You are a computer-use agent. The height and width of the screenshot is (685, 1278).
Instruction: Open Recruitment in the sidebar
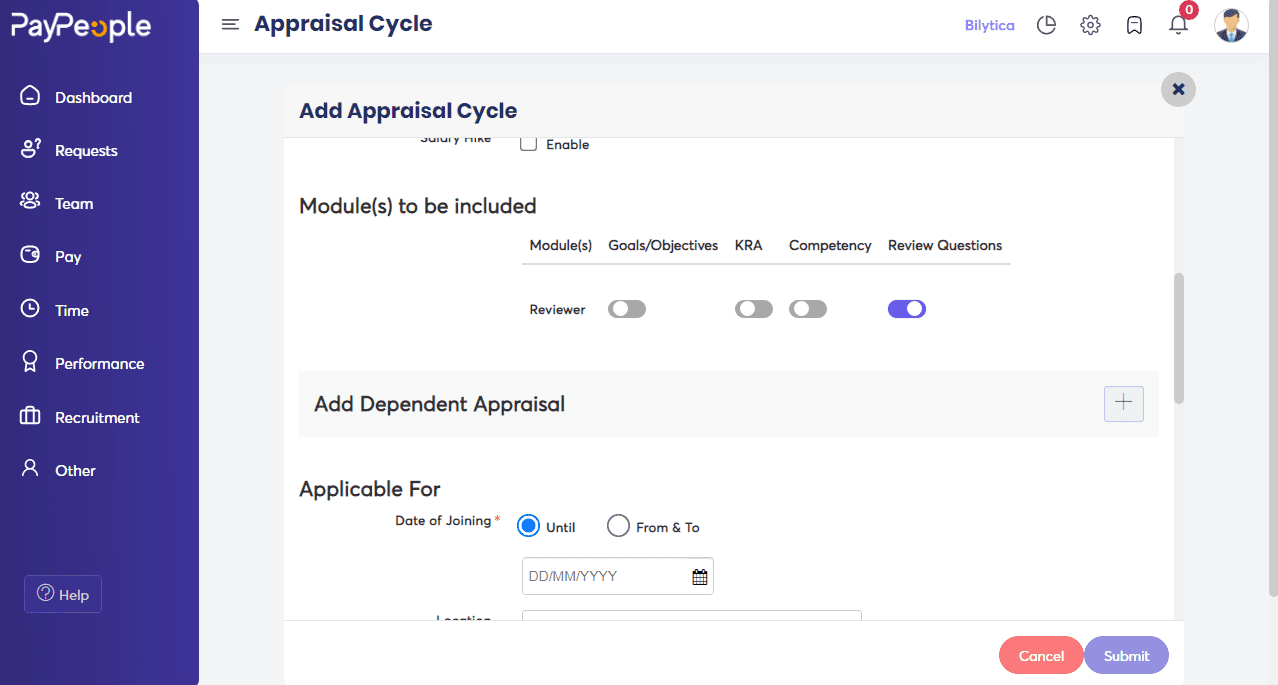(x=99, y=417)
